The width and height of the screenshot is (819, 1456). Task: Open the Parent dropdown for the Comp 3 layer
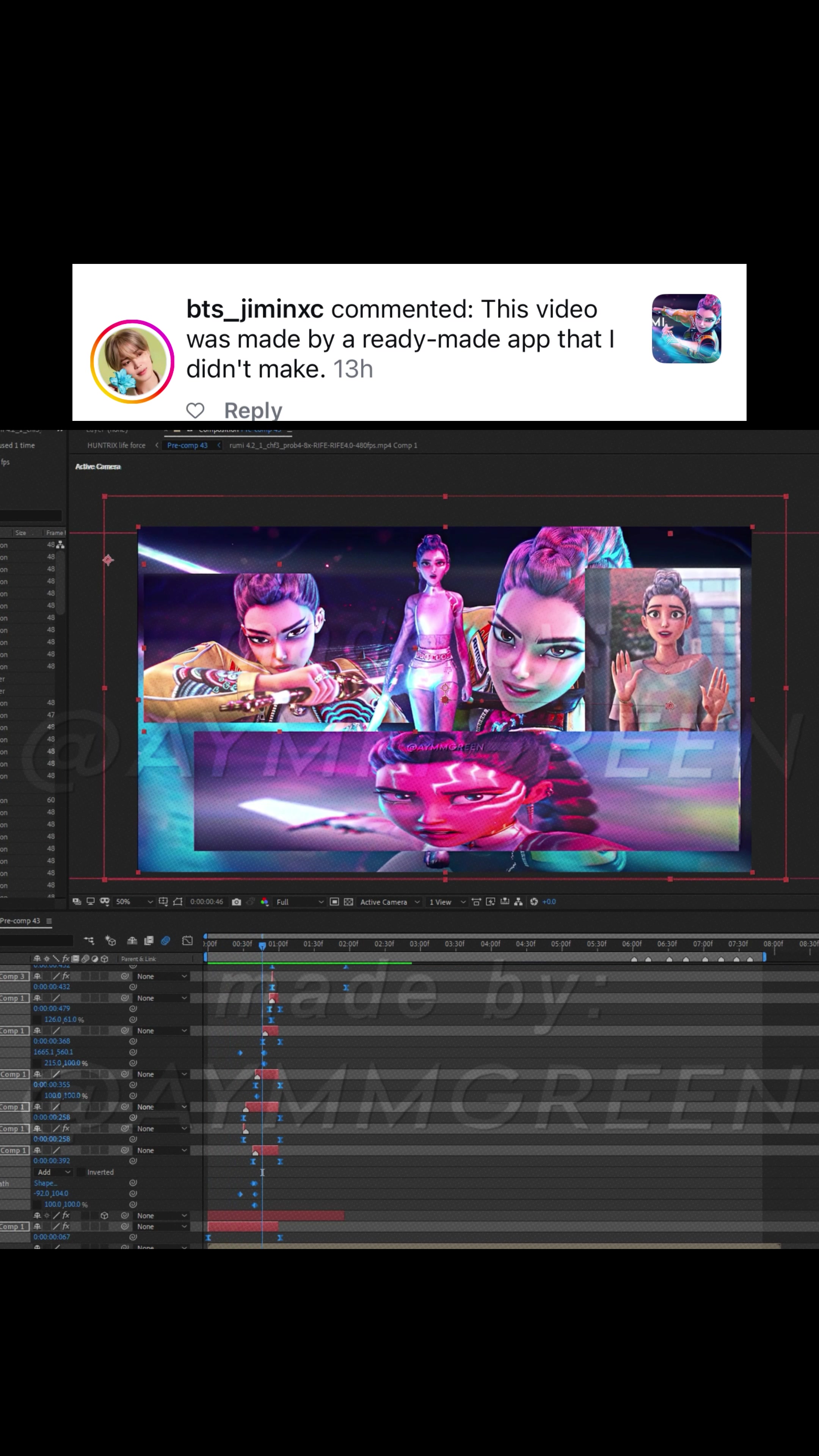(162, 976)
